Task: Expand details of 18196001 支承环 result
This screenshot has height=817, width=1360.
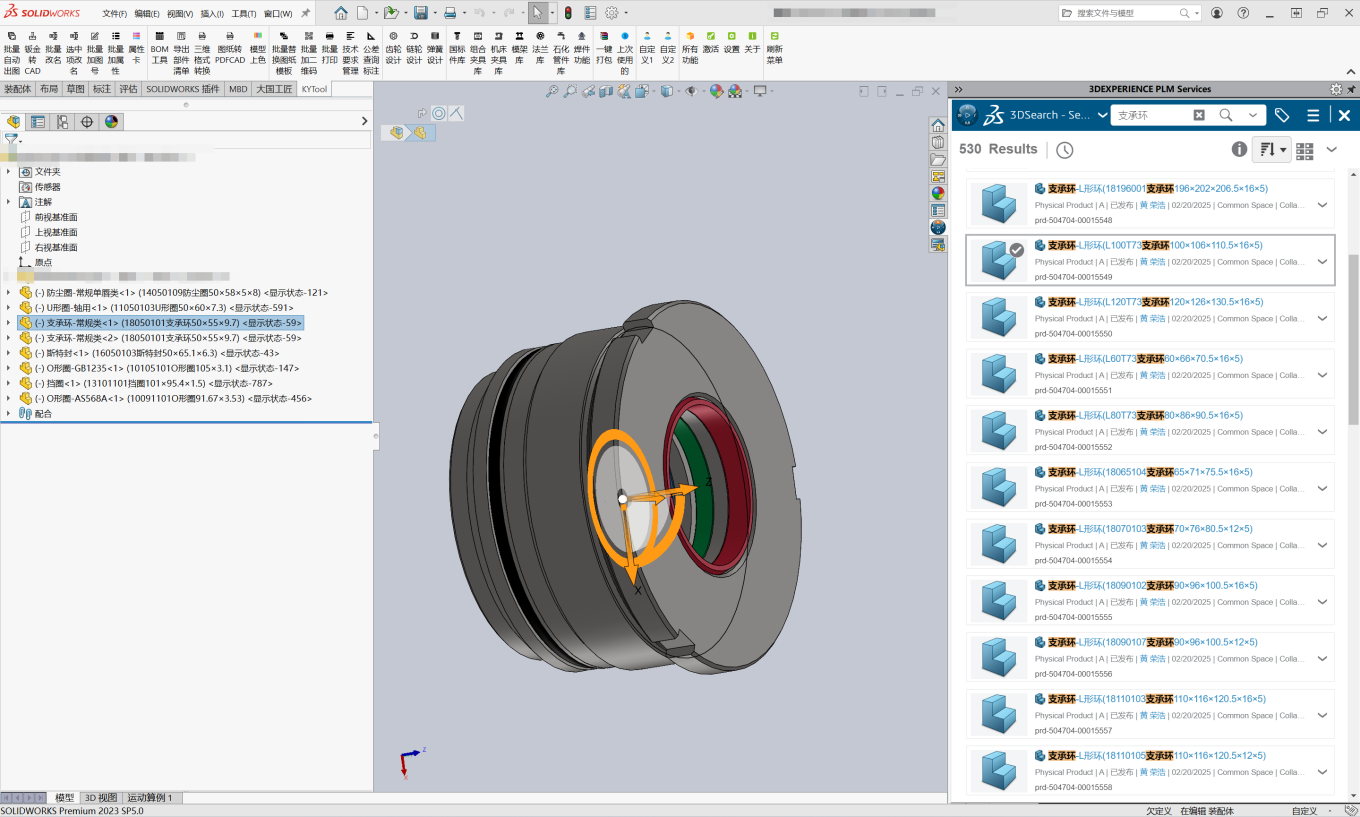Action: coord(1322,205)
